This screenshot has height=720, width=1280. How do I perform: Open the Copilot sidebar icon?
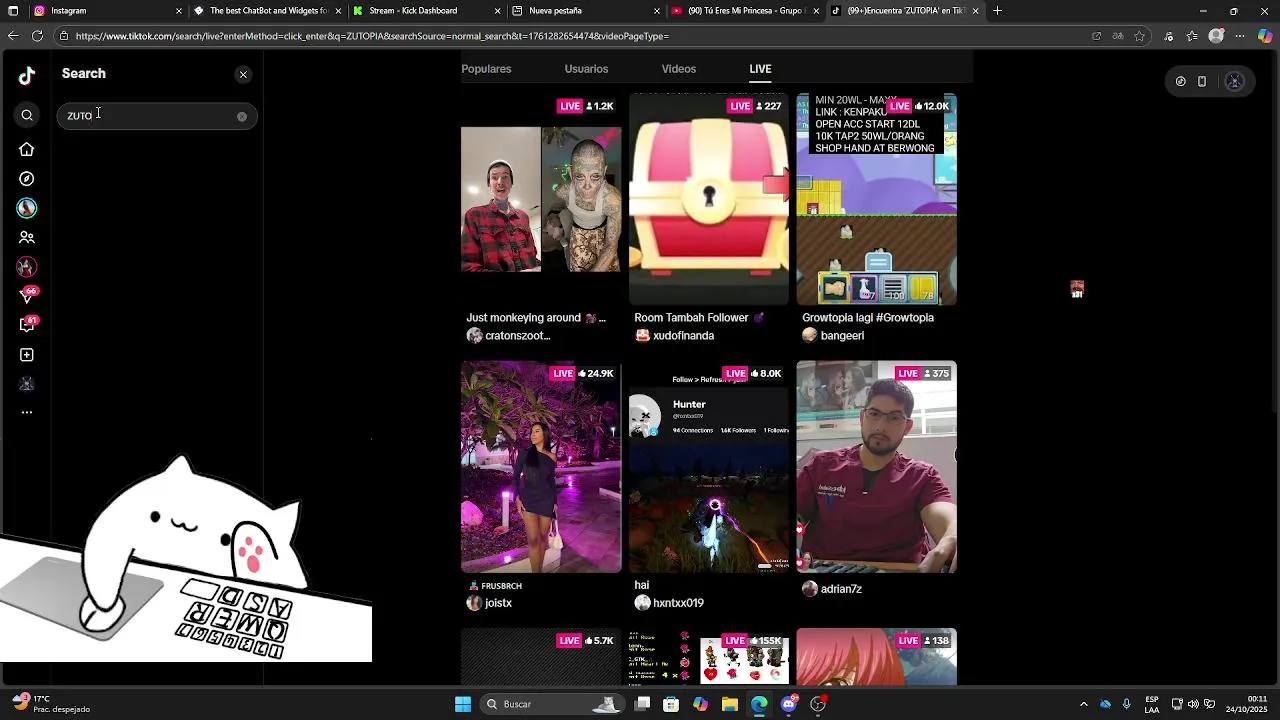(1265, 36)
